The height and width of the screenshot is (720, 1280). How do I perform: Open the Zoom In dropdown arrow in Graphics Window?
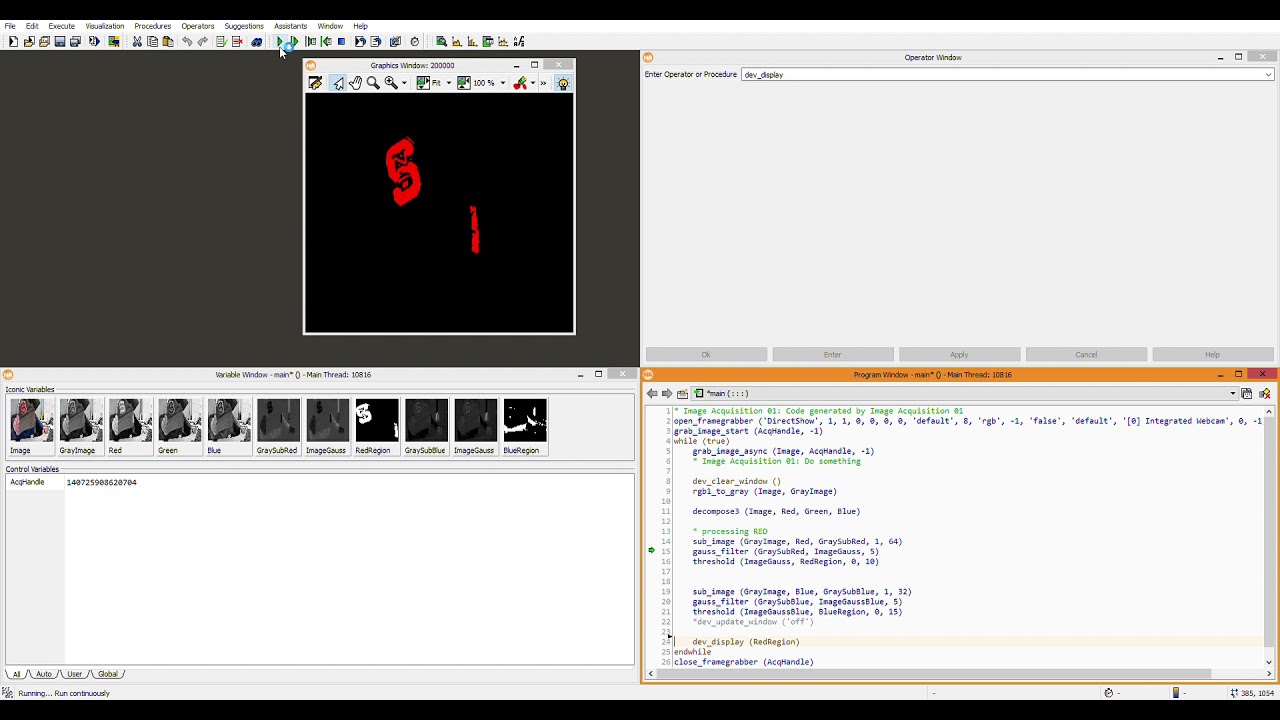click(x=404, y=83)
